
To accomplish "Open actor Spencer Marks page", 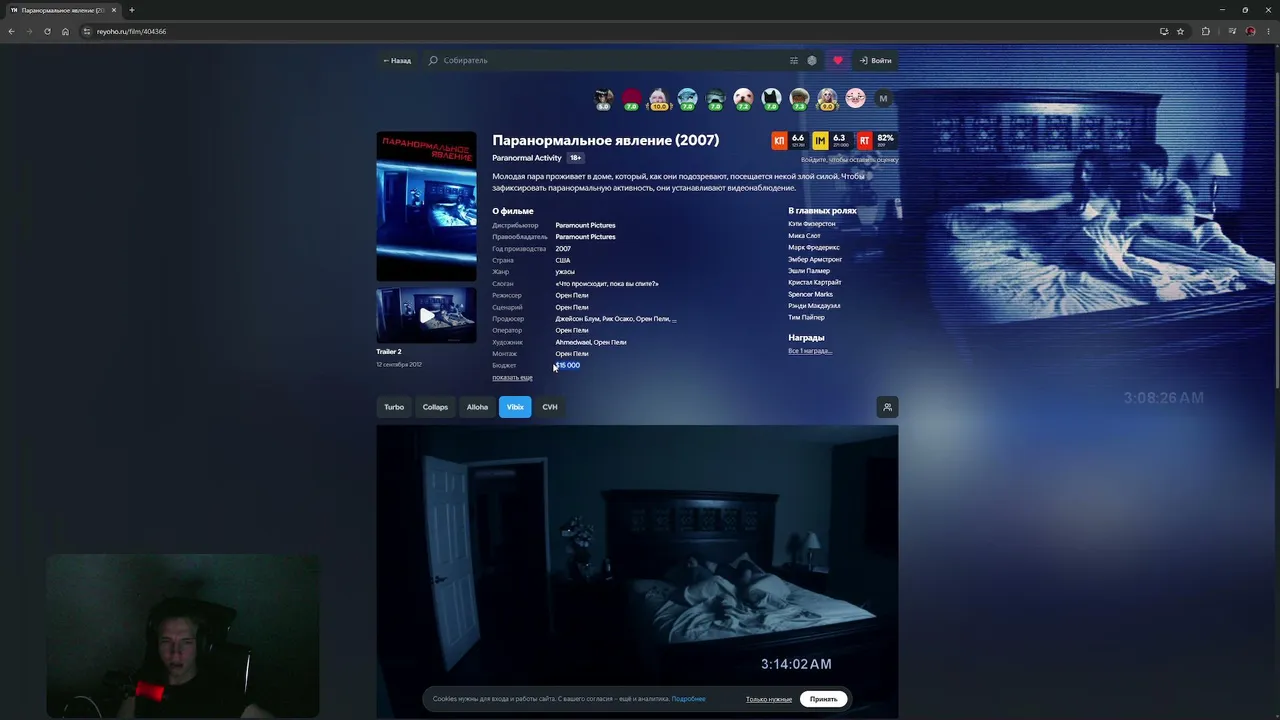I will click(x=810, y=294).
